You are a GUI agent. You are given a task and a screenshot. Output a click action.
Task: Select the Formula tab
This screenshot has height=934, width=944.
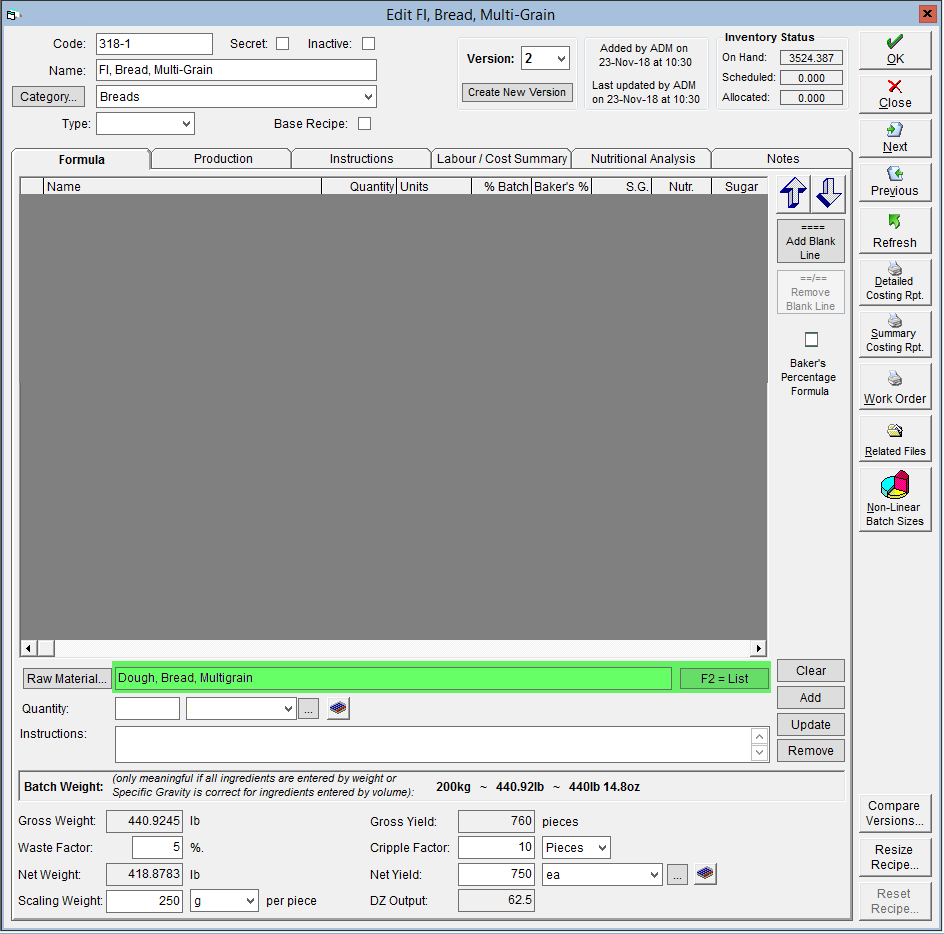(81, 160)
